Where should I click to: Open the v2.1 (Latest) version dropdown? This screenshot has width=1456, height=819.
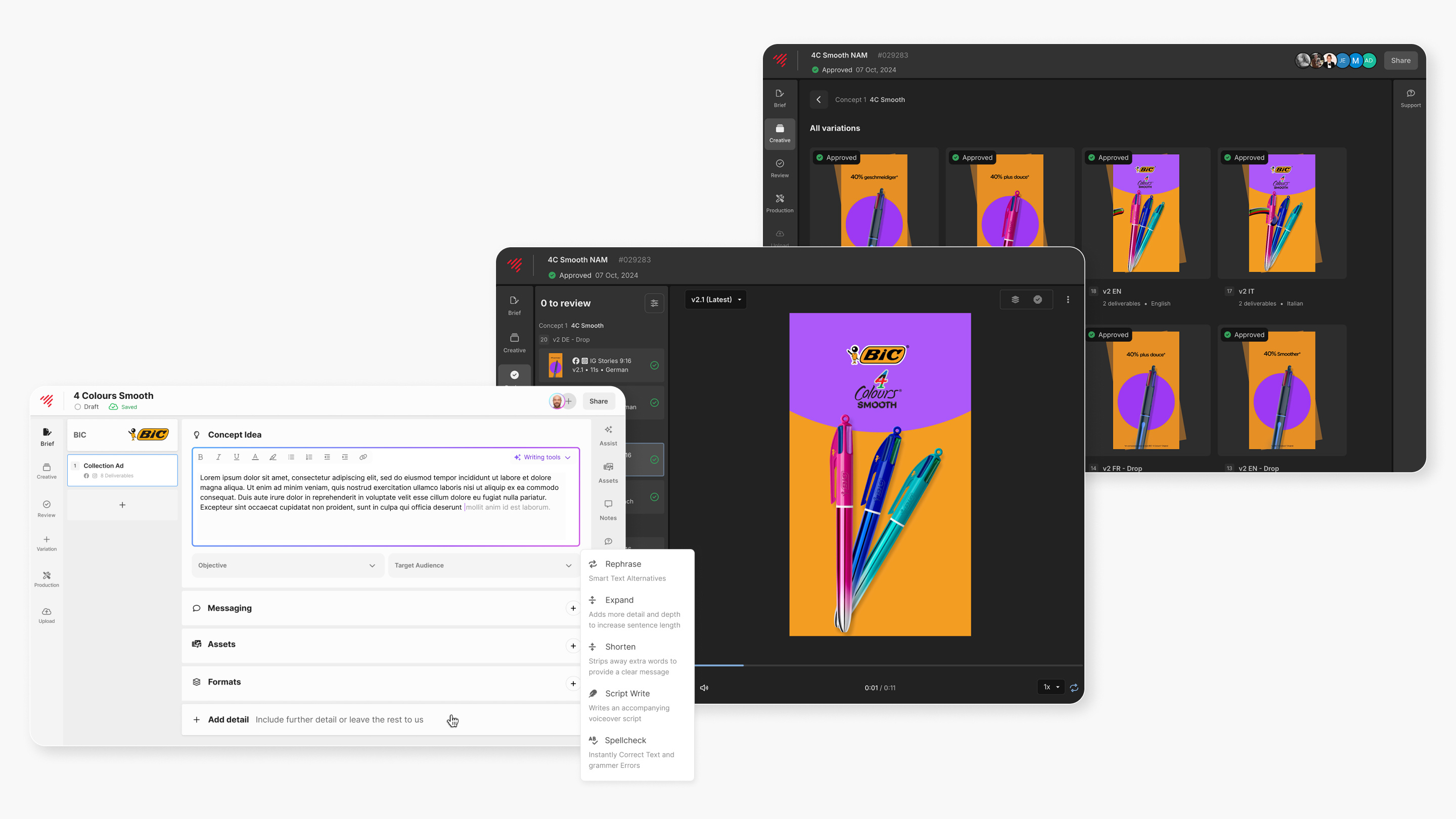pyautogui.click(x=715, y=300)
